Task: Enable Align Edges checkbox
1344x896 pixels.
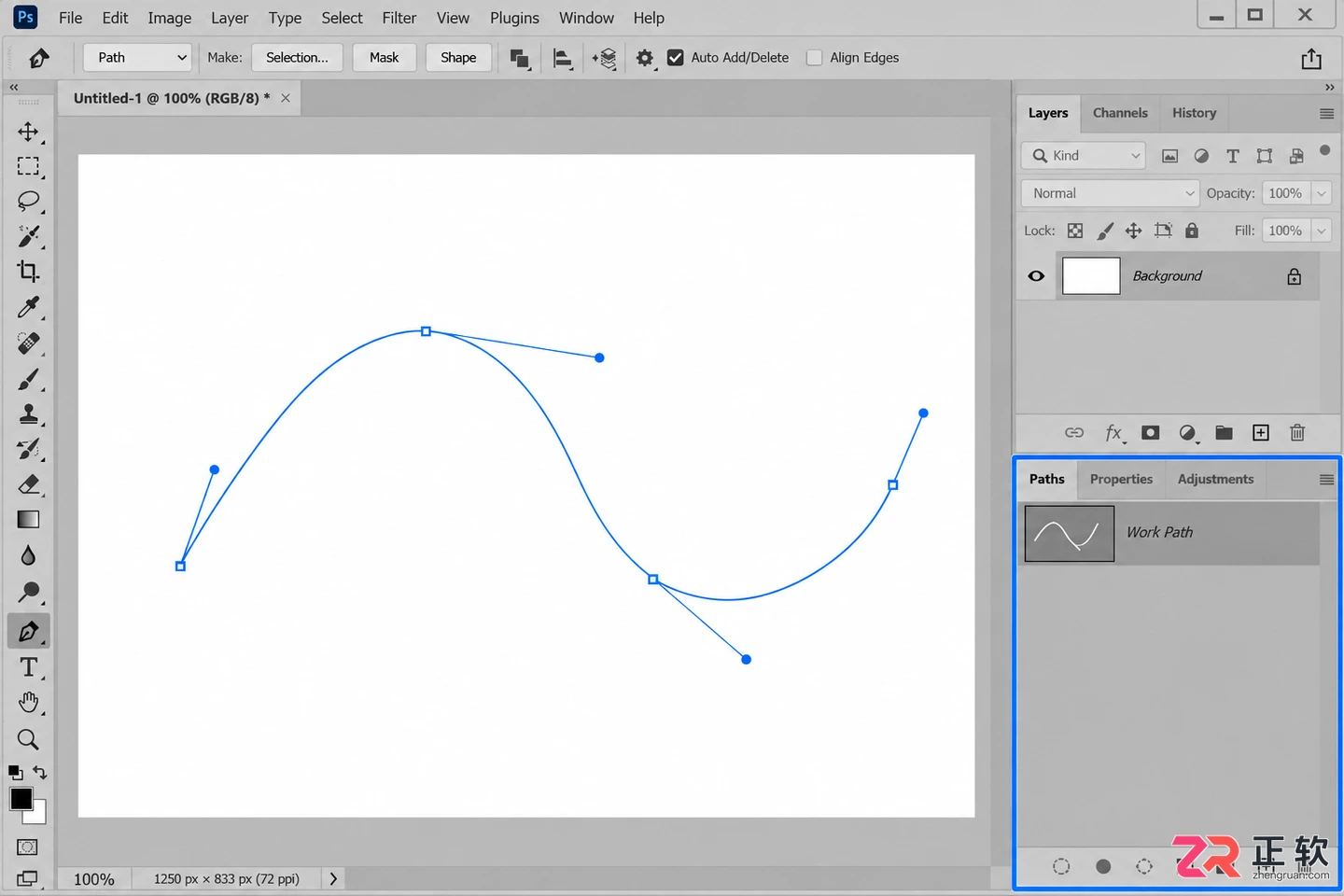Action: pos(814,58)
